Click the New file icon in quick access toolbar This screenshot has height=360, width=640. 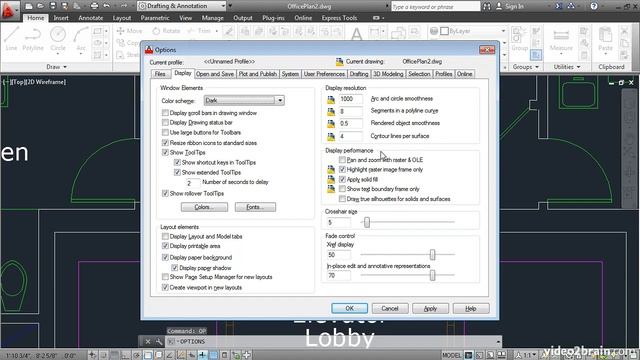(x=29, y=6)
